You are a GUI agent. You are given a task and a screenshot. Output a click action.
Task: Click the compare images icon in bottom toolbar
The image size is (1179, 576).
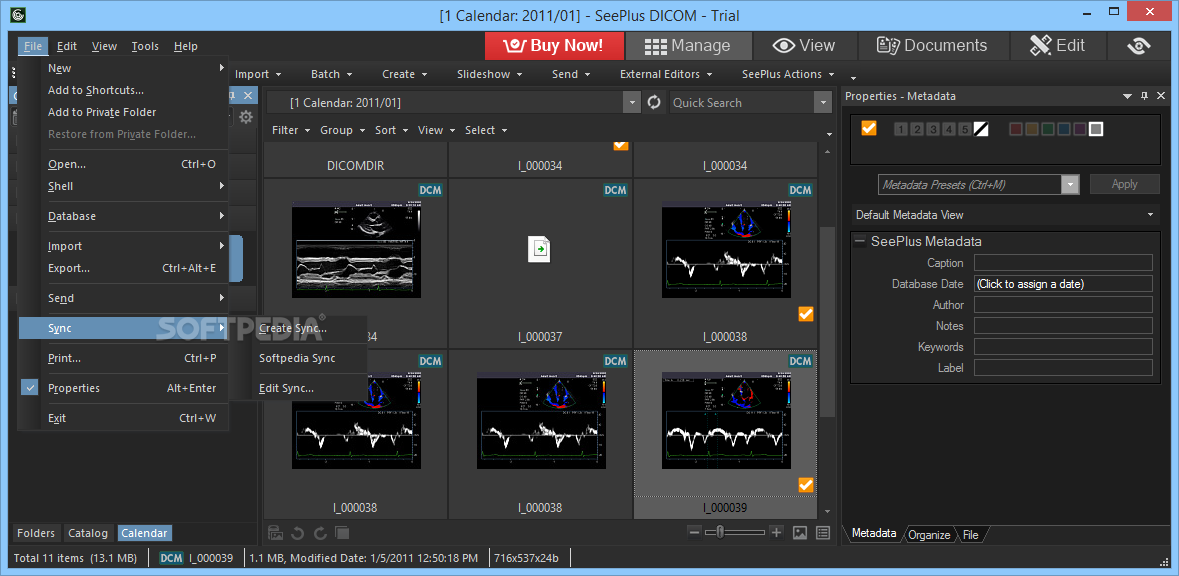(x=342, y=533)
